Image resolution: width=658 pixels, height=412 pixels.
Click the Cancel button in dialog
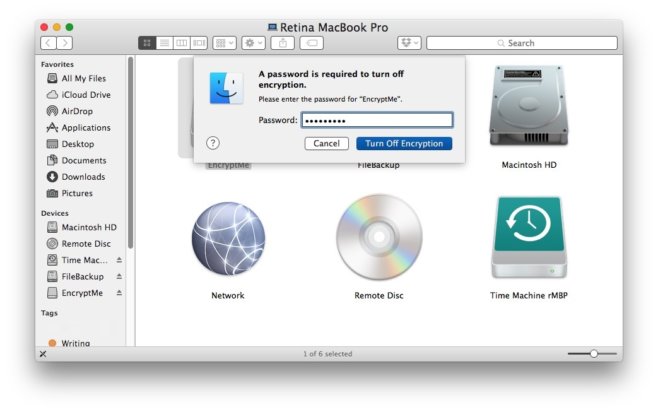click(326, 143)
